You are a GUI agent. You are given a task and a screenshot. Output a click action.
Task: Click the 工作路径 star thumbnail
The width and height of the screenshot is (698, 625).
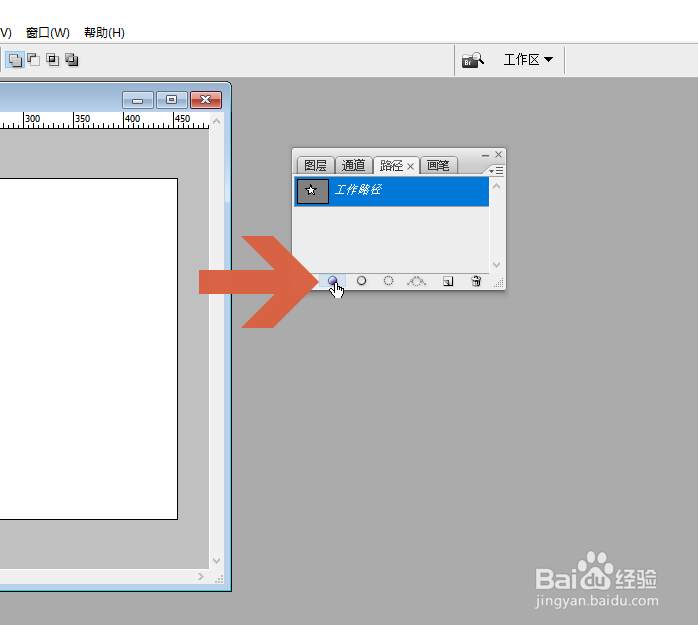click(x=312, y=191)
